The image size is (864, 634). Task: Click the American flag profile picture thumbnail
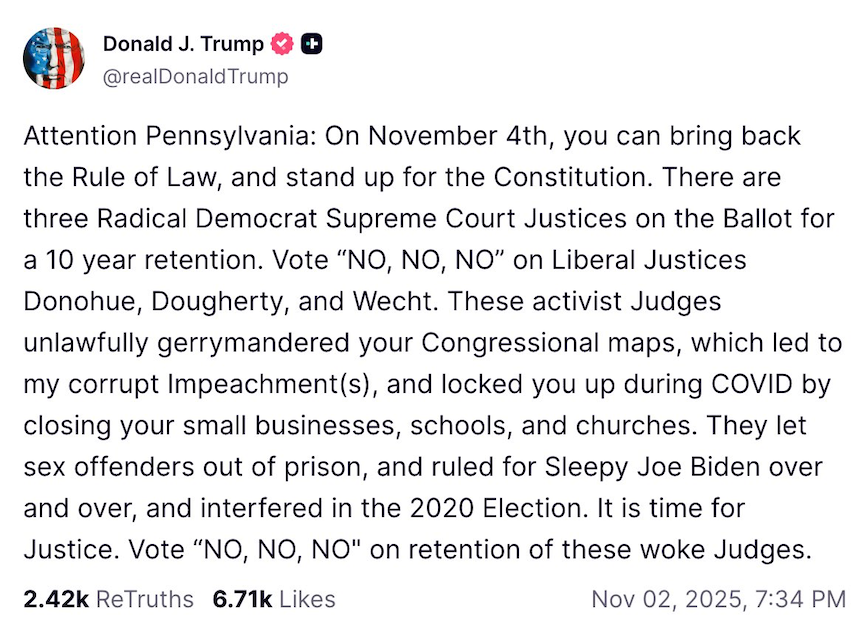point(55,58)
